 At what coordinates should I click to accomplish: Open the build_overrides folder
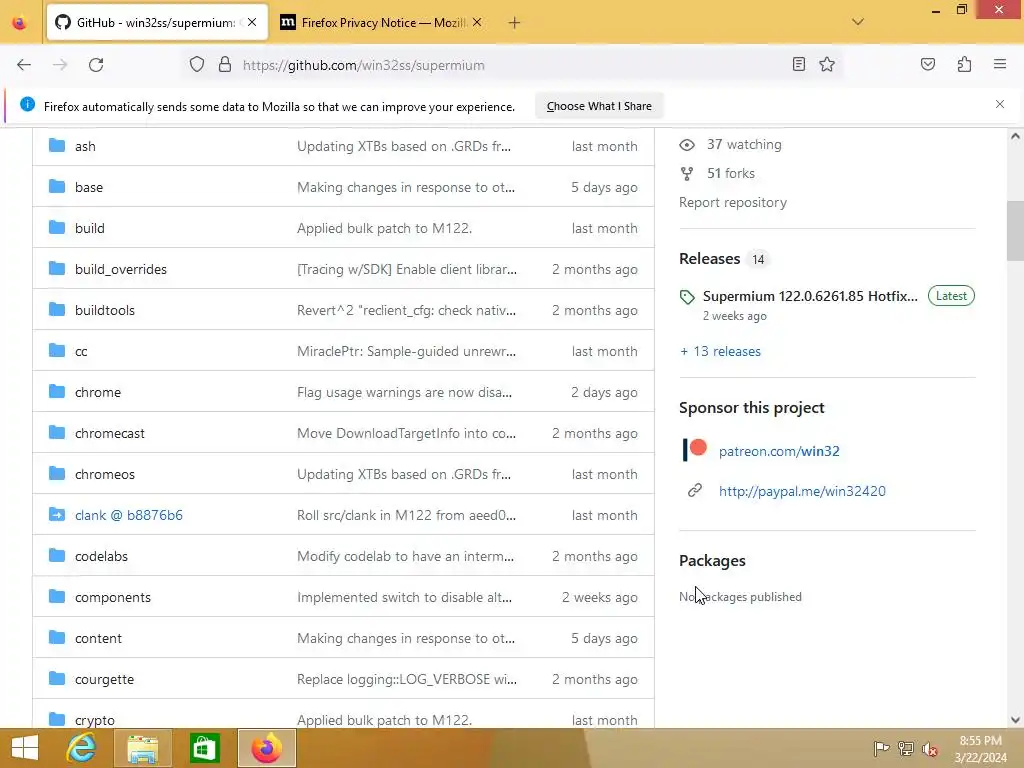[x=121, y=269]
